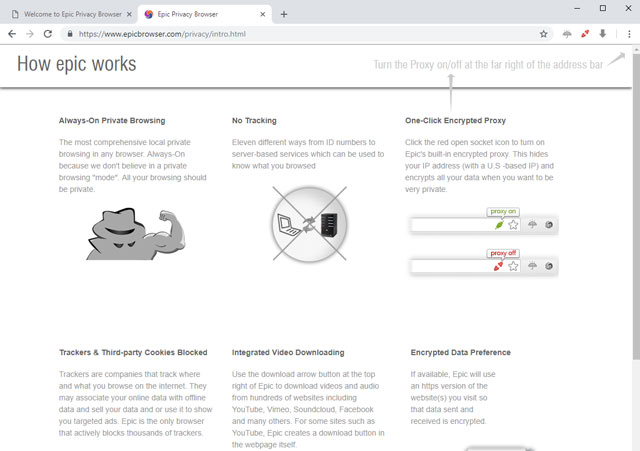The image size is (640, 451).
Task: Select Integrated Video Downloading heading
Action: click(x=288, y=352)
